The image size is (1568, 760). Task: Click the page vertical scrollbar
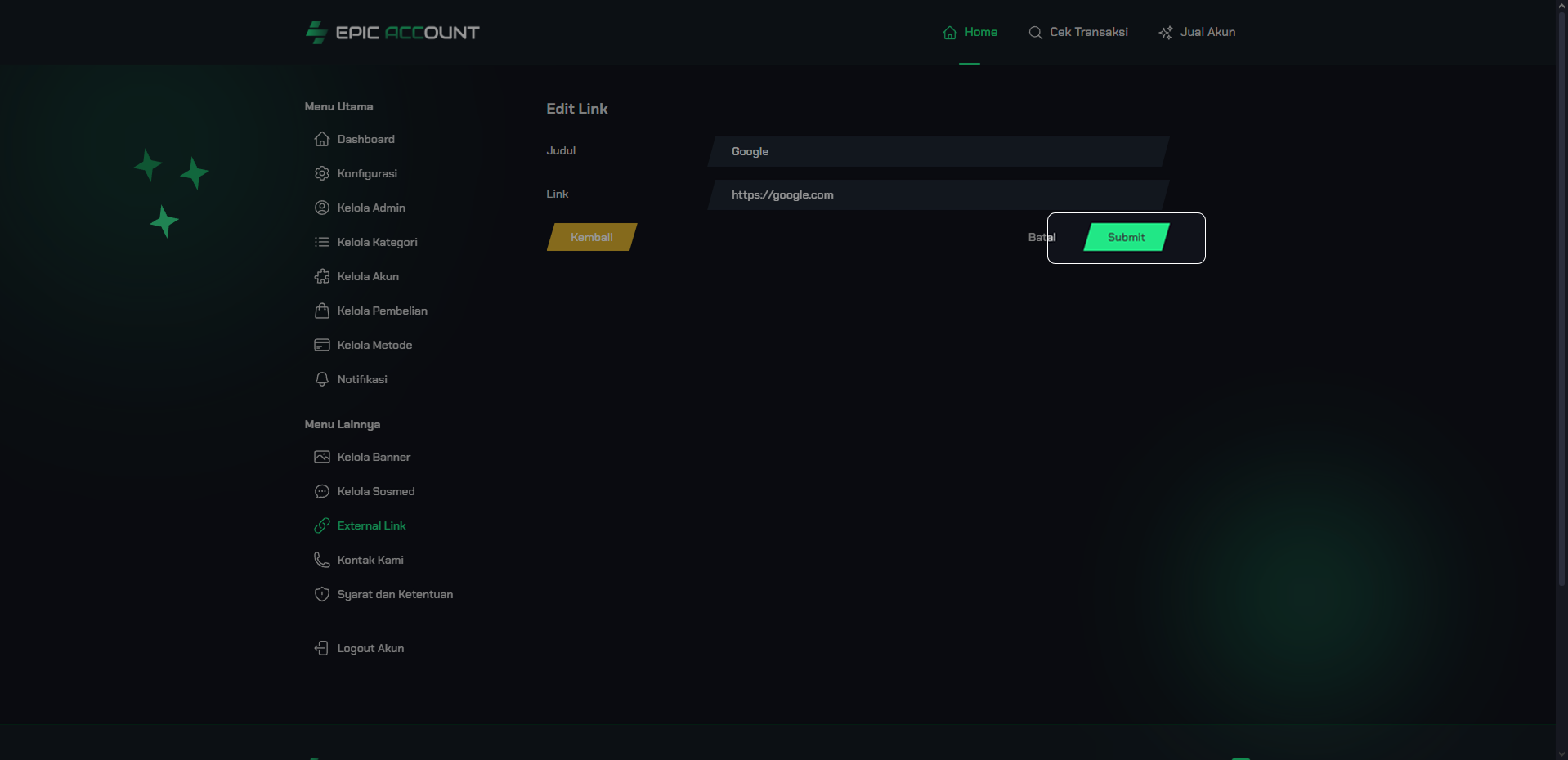pyautogui.click(x=1561, y=298)
